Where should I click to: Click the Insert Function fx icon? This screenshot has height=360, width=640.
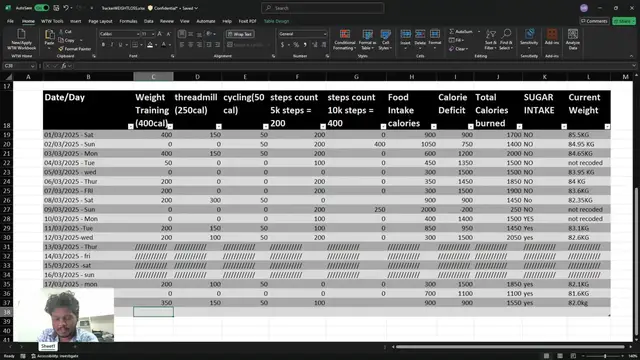pyautogui.click(x=64, y=66)
